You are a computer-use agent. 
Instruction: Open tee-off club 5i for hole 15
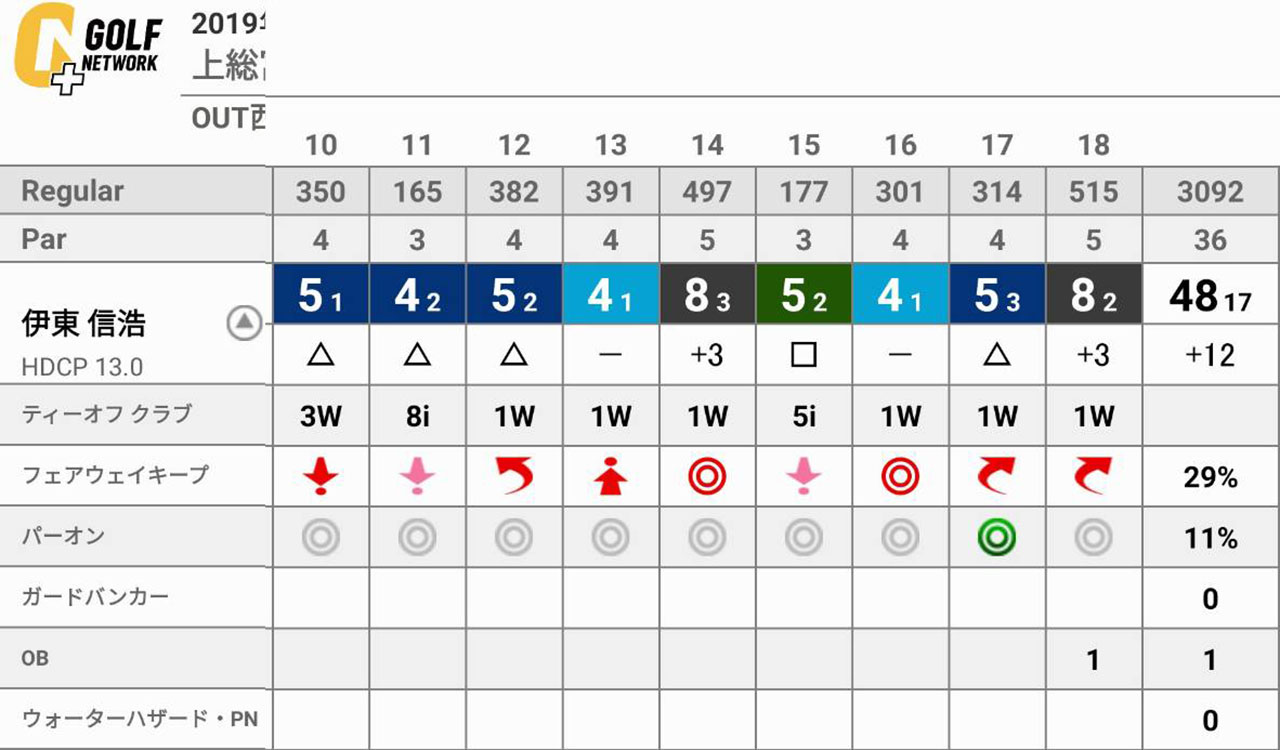click(x=804, y=416)
